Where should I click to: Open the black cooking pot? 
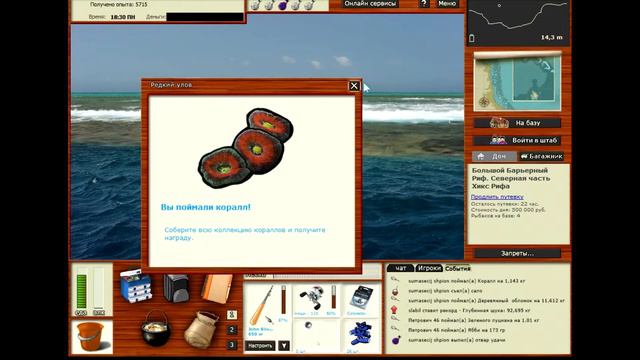pyautogui.click(x=156, y=328)
